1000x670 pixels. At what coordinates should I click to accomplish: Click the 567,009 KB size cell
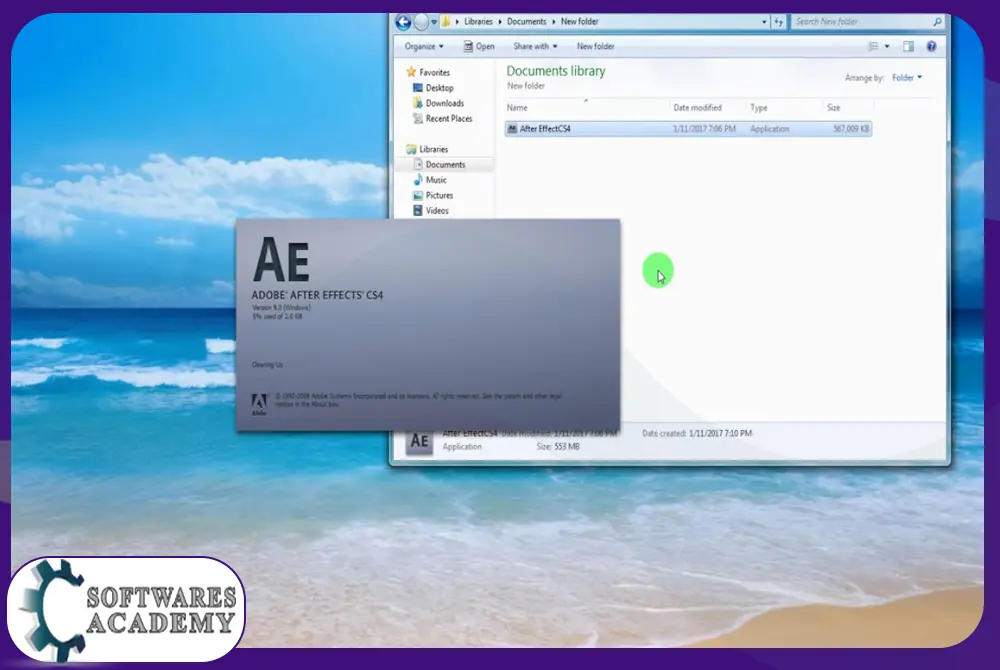(851, 129)
